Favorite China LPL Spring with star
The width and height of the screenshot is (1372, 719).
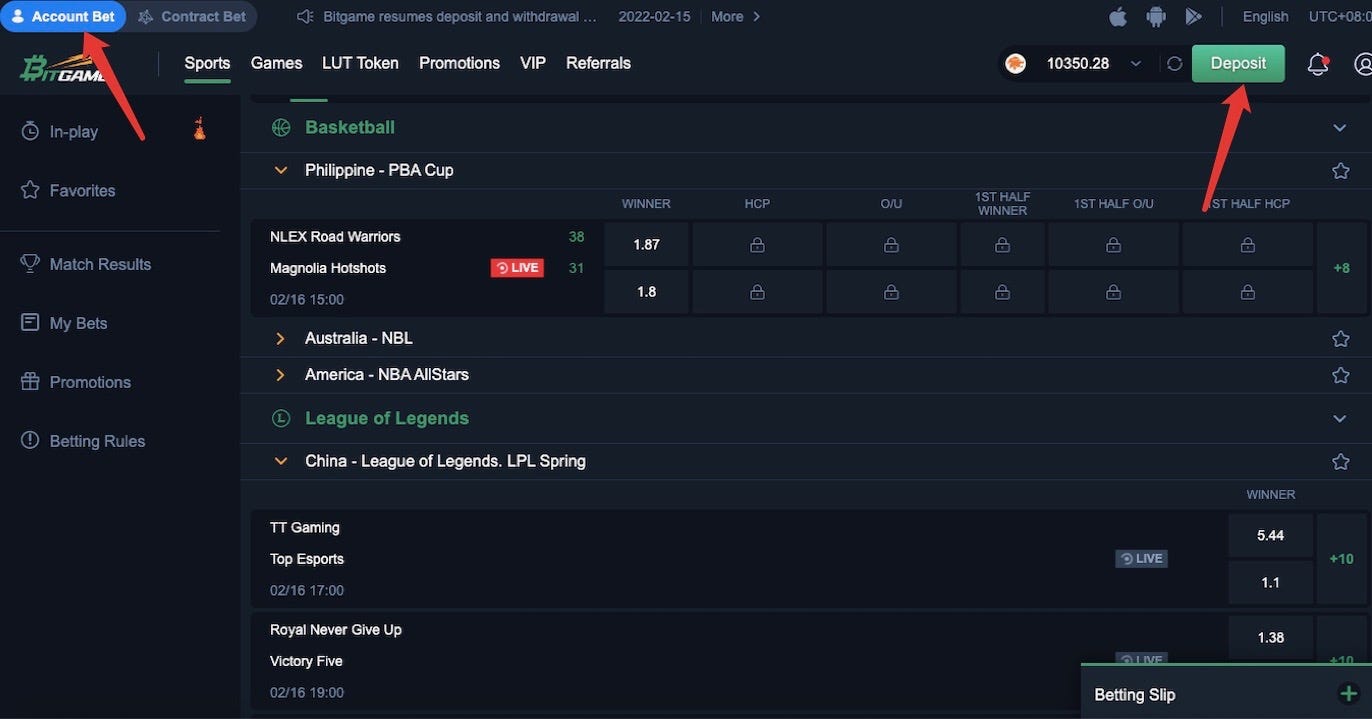pos(1341,462)
